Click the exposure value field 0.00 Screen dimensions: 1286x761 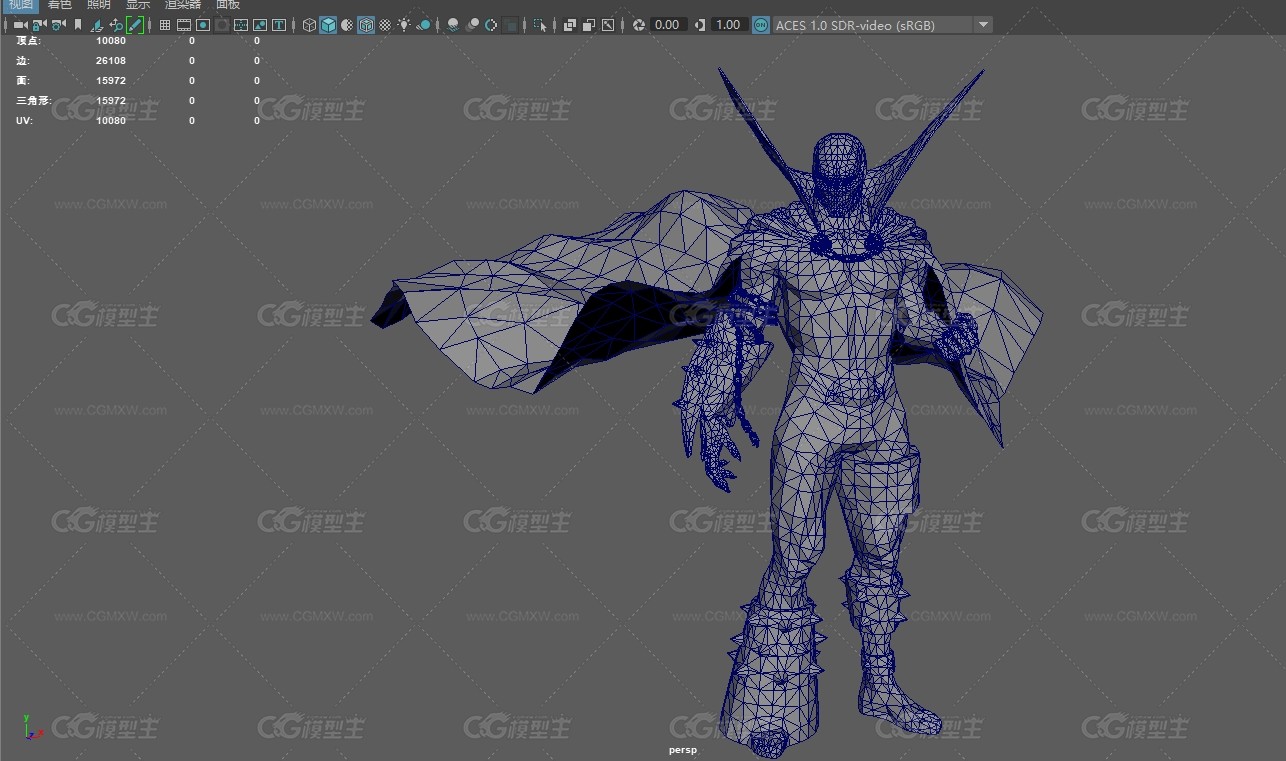(x=668, y=25)
